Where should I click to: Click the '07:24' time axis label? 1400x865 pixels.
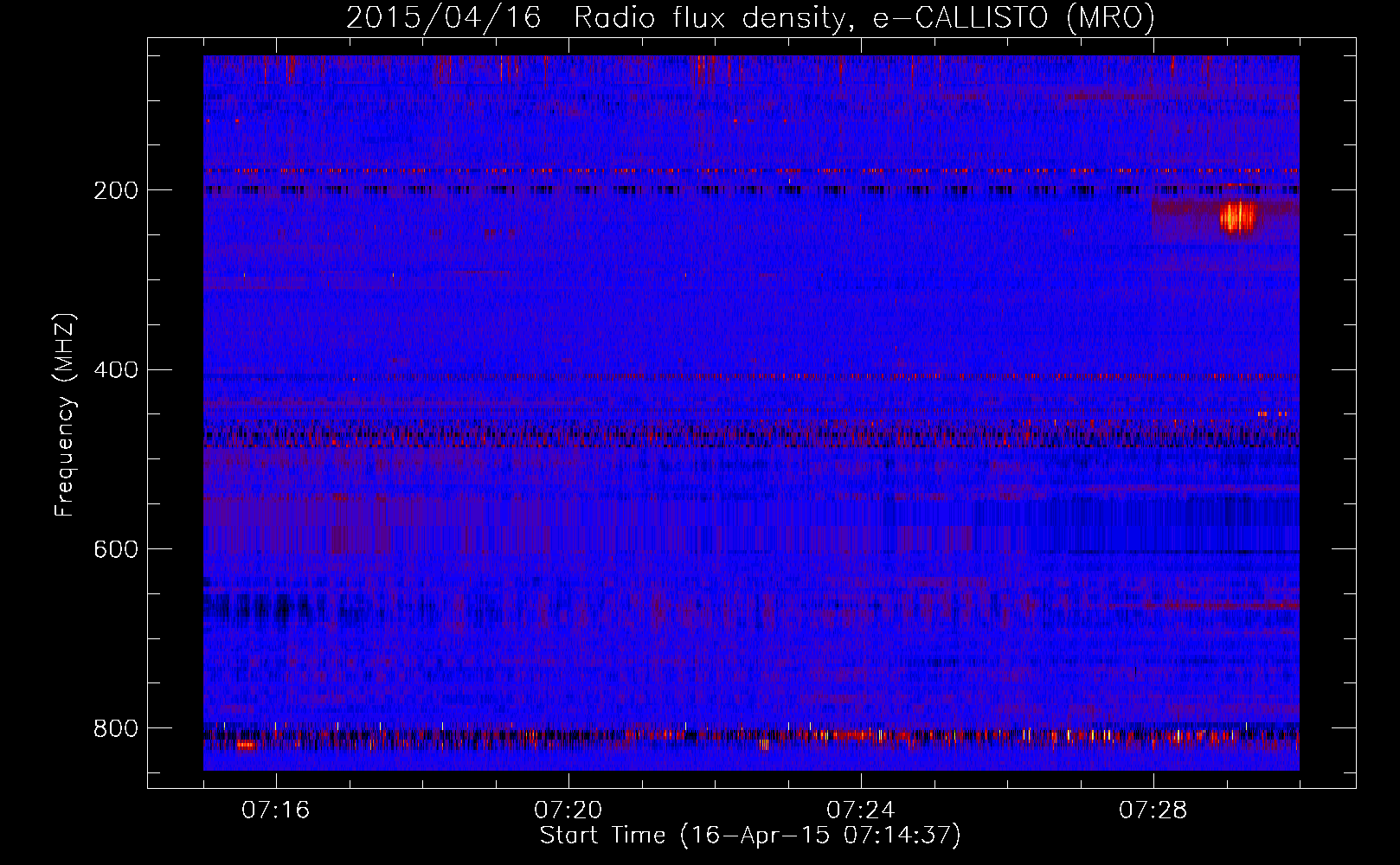pos(861,811)
